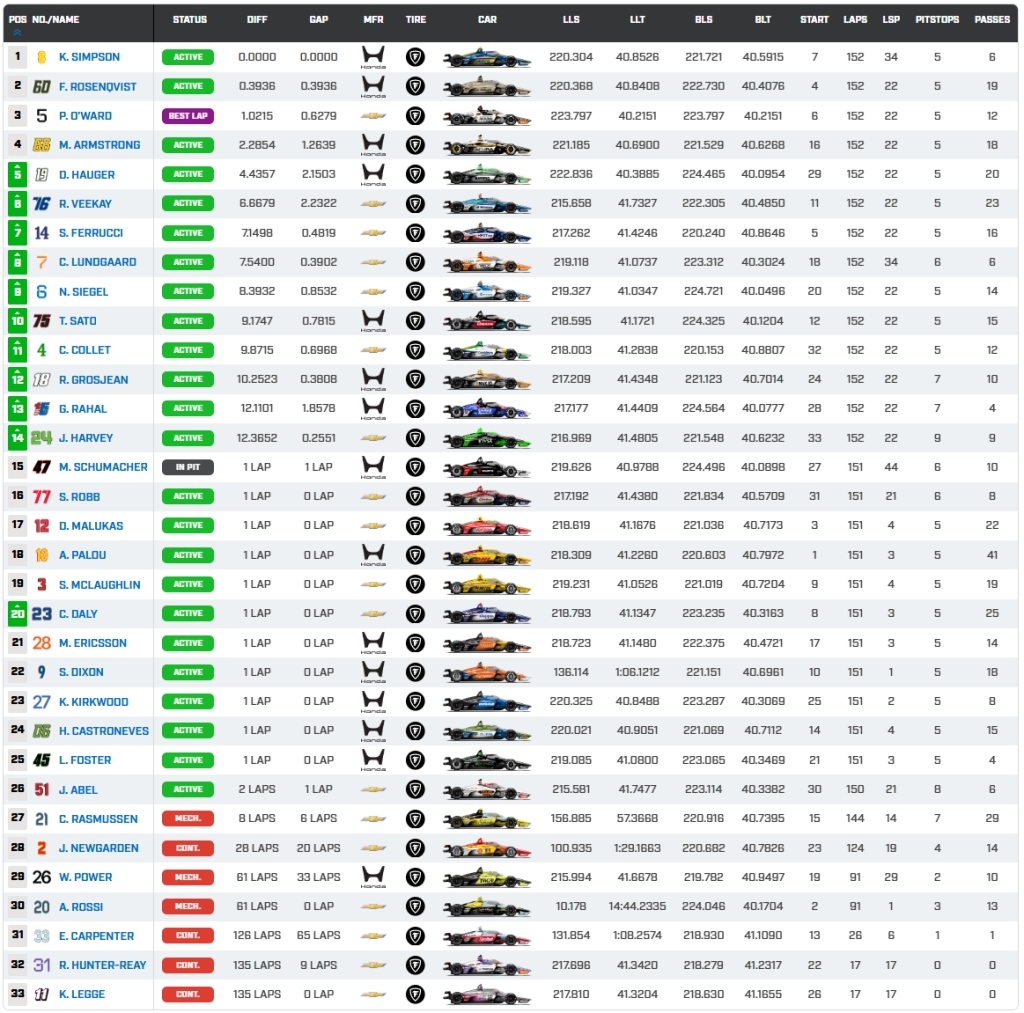Click car number 4 icon for C. Collet
The height and width of the screenshot is (1013, 1024).
click(42, 350)
